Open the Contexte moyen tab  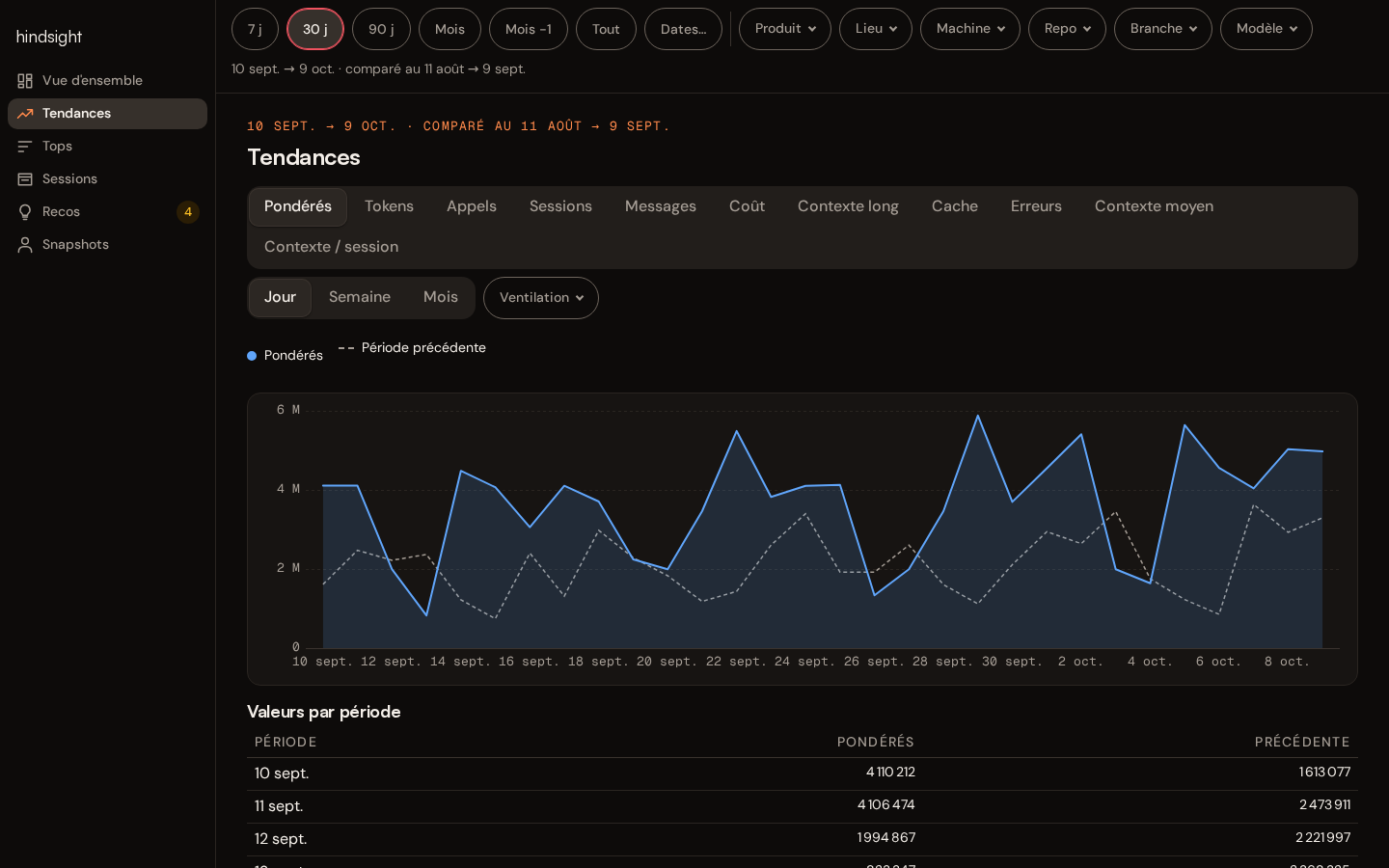pos(1154,206)
